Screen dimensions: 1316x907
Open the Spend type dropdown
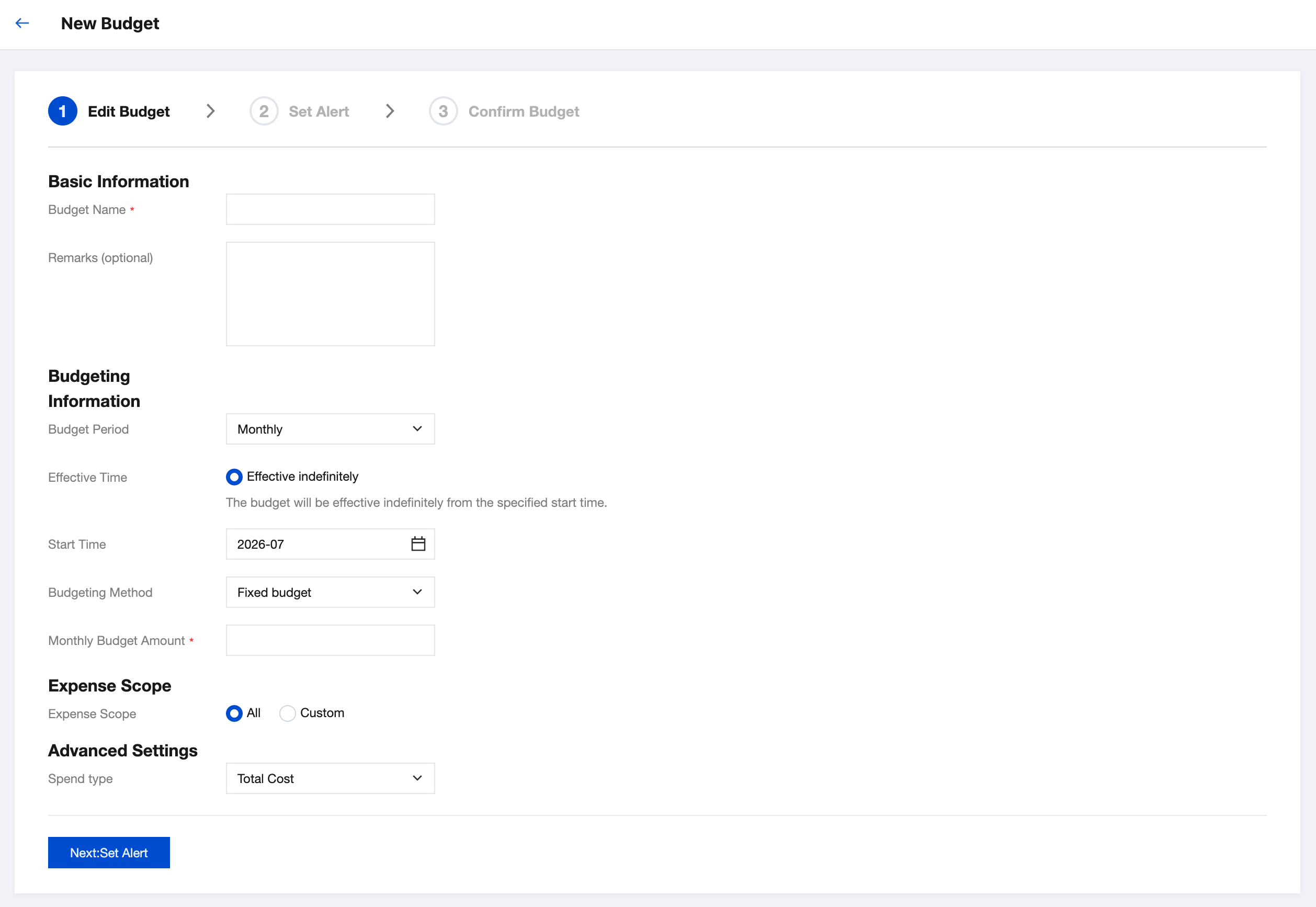point(331,778)
